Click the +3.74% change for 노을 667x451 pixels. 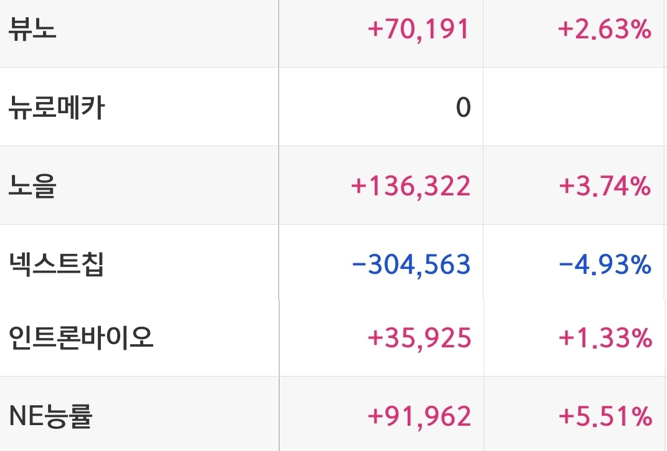(x=604, y=186)
